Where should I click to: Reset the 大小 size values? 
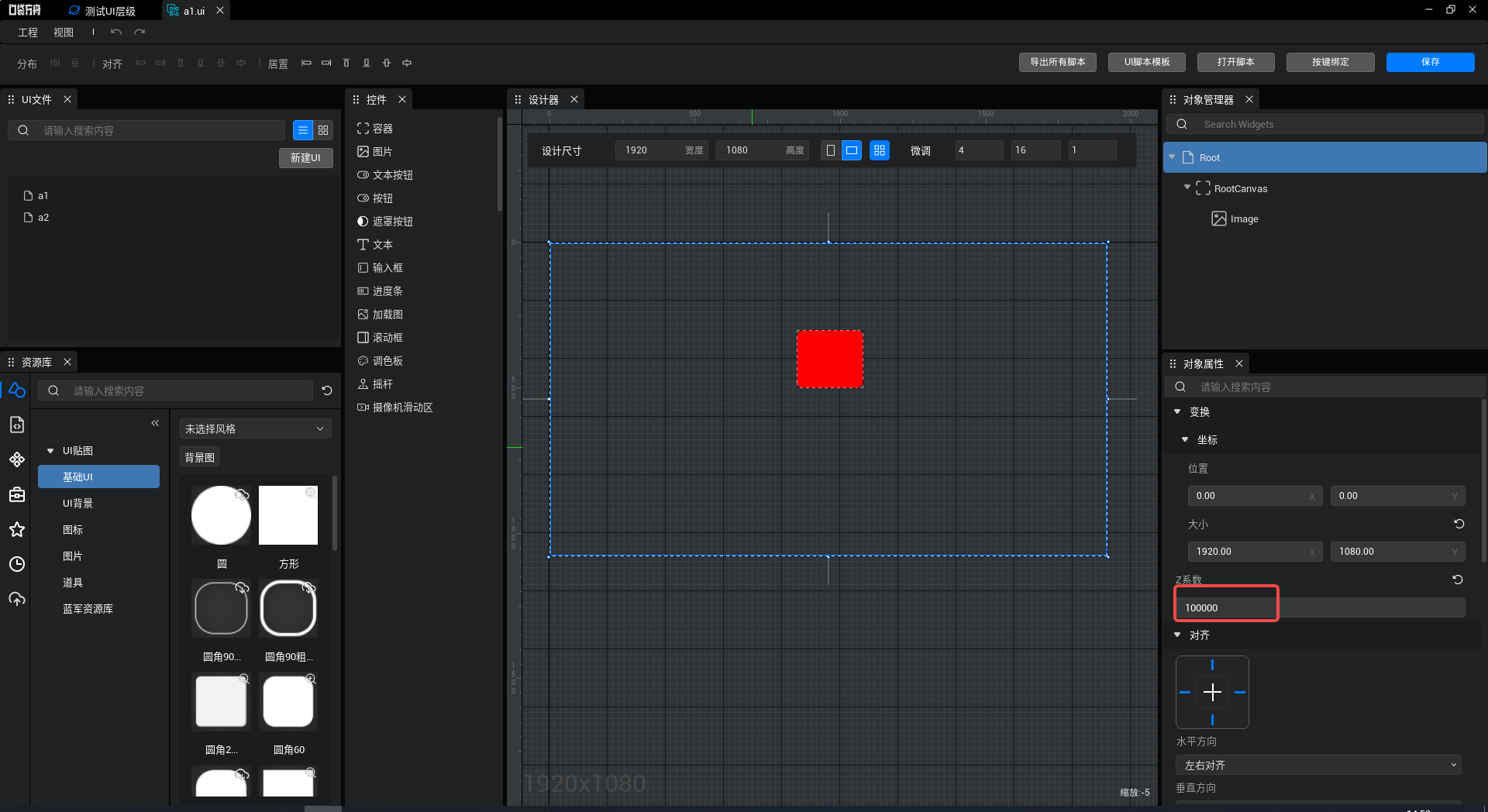click(1459, 524)
